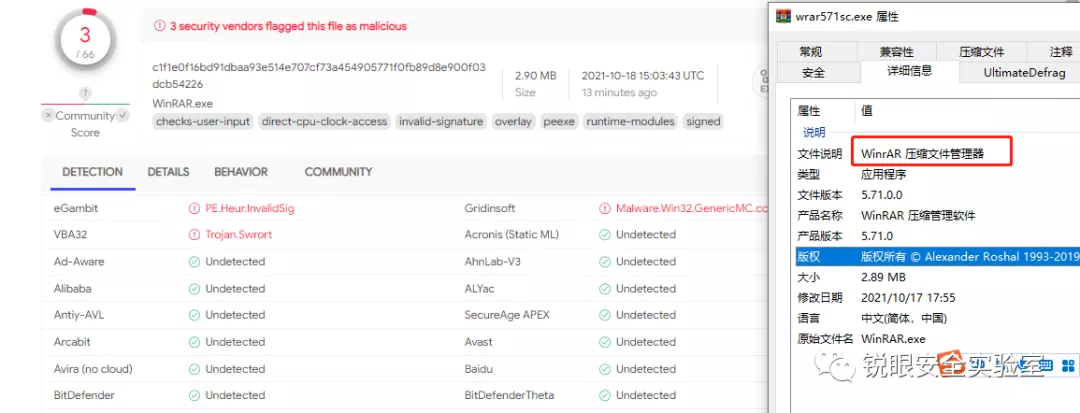The image size is (1080, 413).
Task: Click the SecureAge APEX vendor name
Action: point(506,315)
